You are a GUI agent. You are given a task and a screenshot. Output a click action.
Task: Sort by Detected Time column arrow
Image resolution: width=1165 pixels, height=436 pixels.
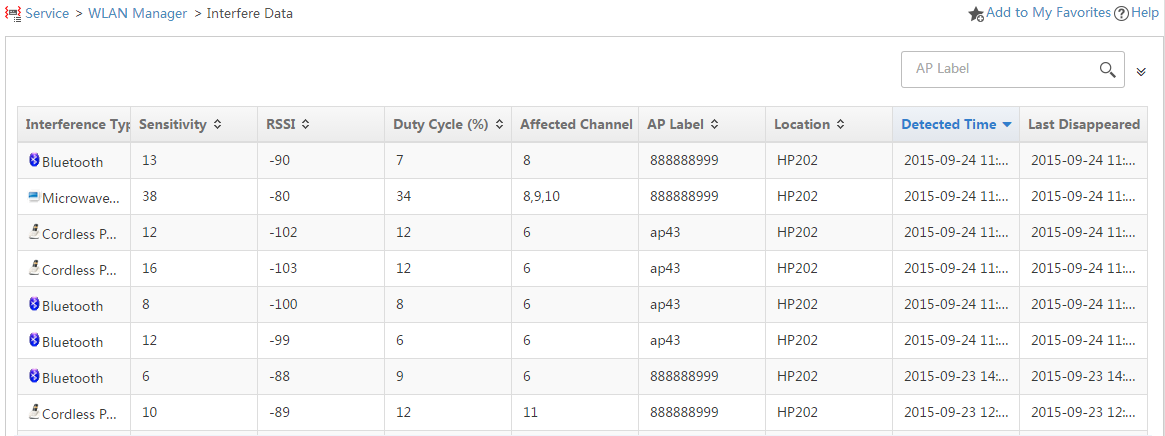point(1007,125)
